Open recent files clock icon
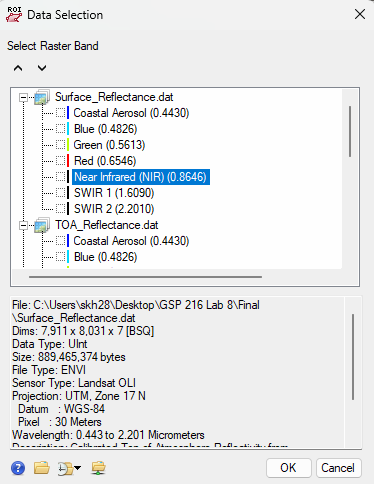Image resolution: width=374 pixels, height=484 pixels. [65, 468]
